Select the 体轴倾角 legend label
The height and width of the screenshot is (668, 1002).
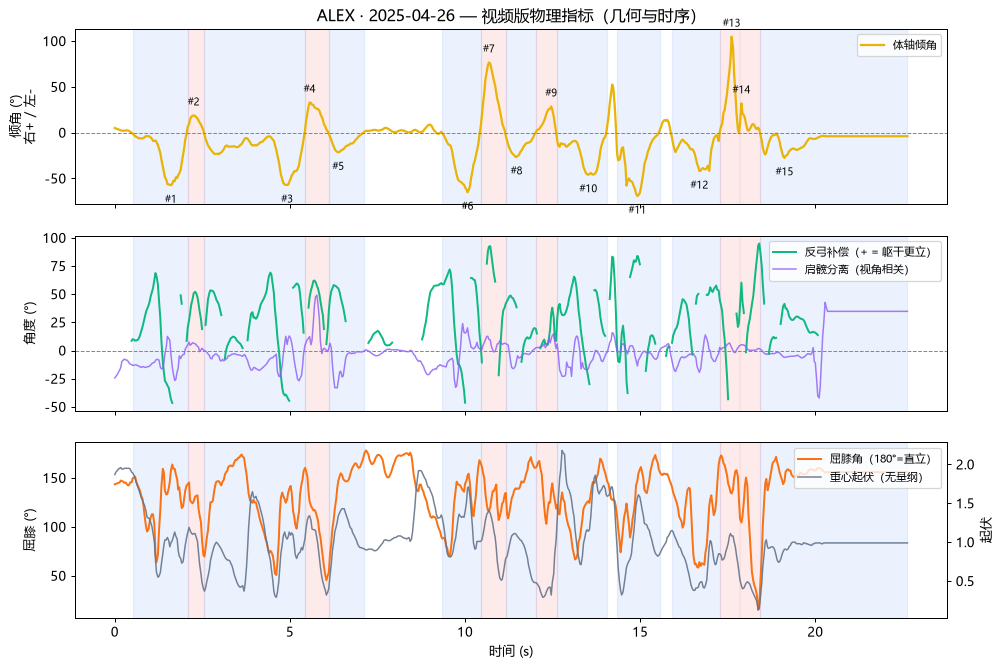914,45
